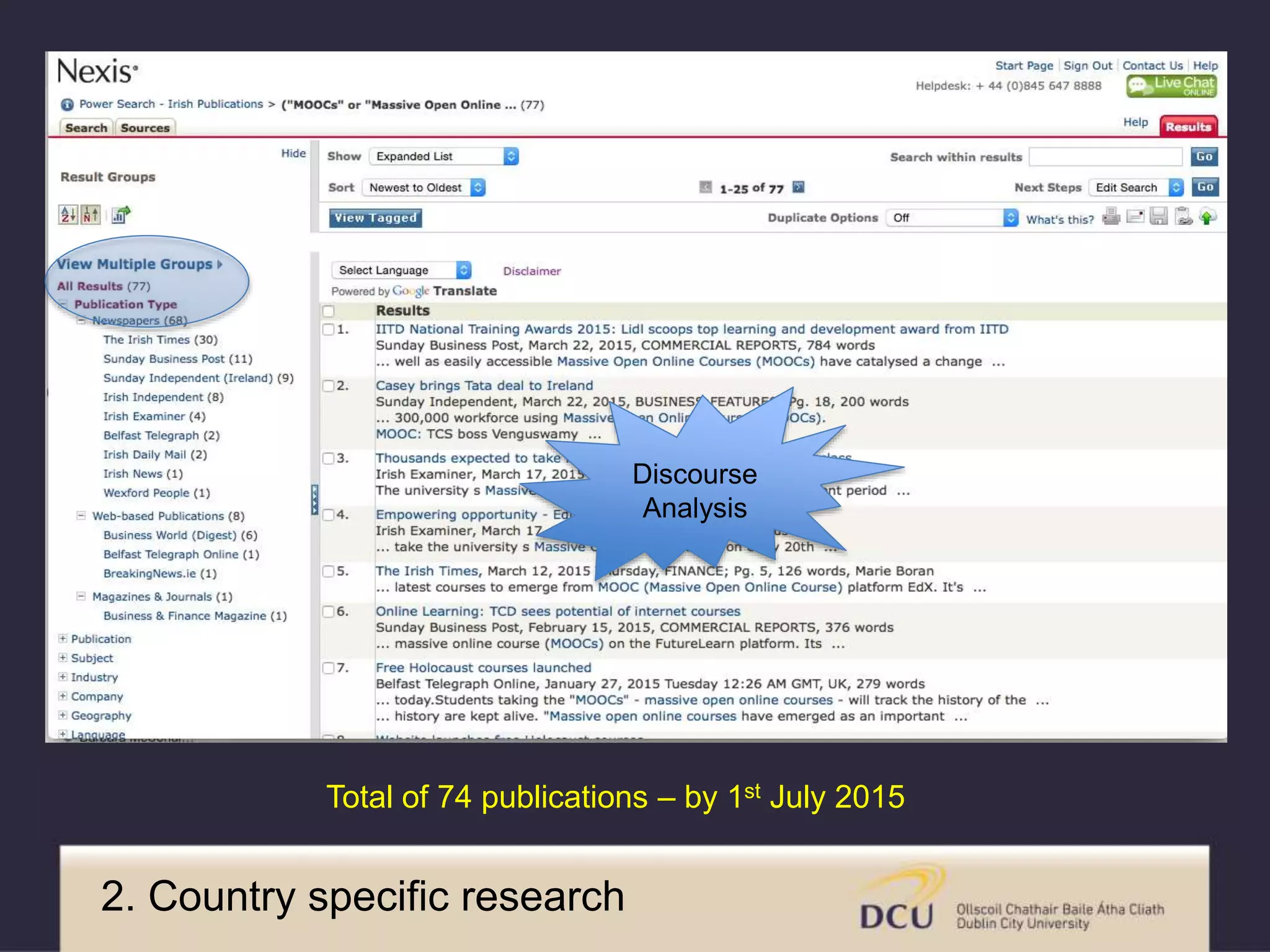
Task: Open the Disclaimer link
Action: (x=531, y=271)
